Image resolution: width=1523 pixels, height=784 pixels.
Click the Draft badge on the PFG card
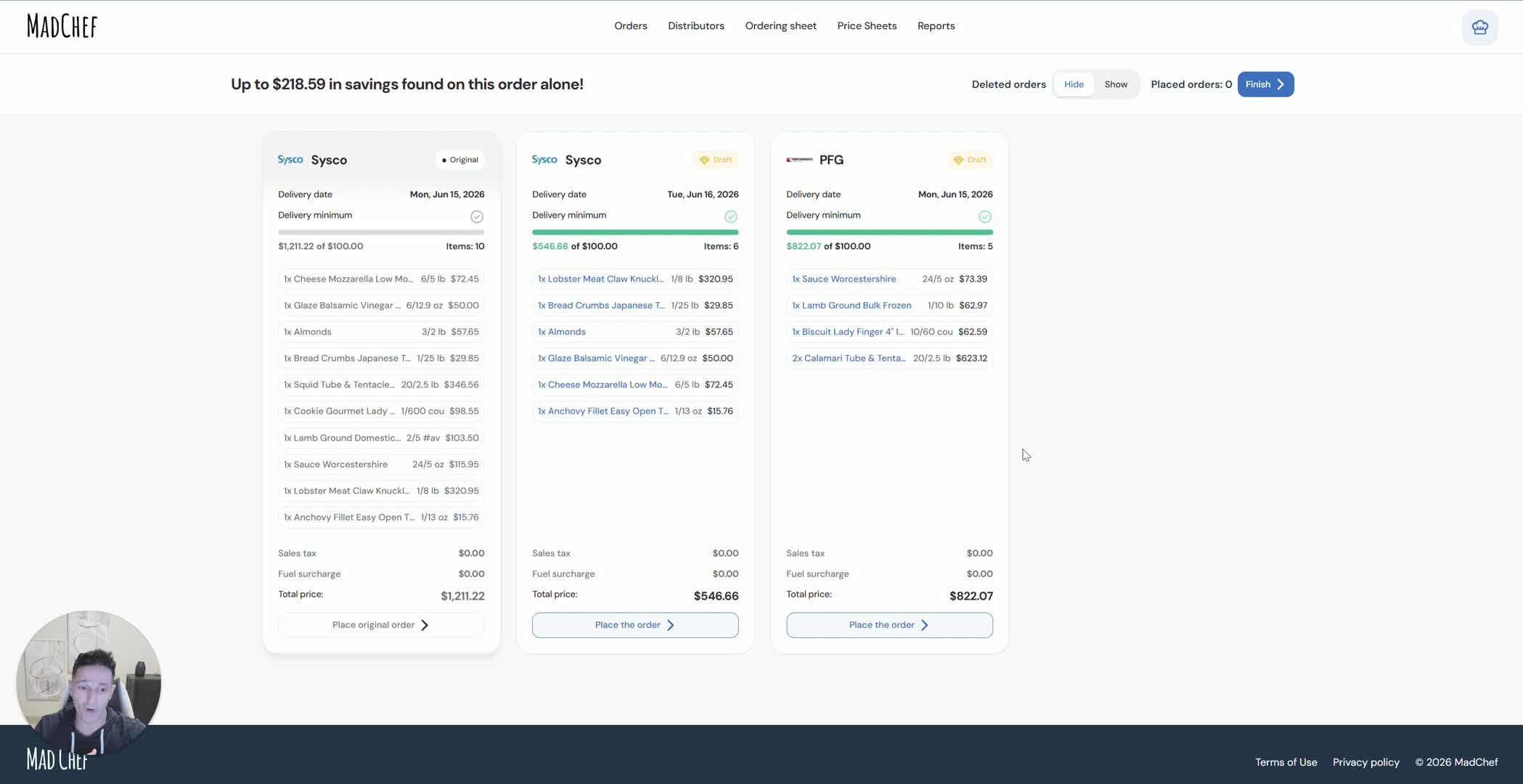[970, 160]
